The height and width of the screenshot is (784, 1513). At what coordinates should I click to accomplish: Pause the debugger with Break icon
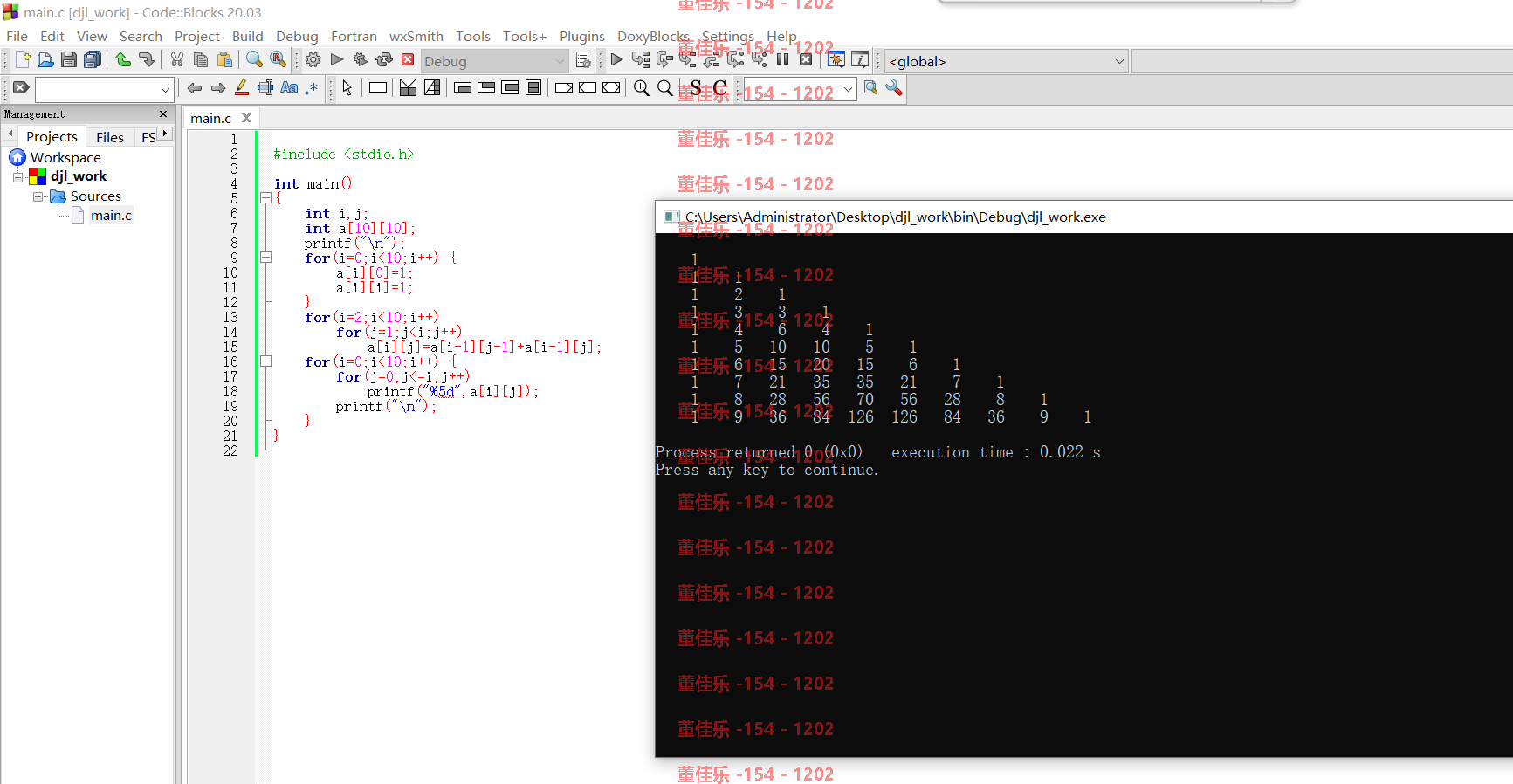(782, 59)
